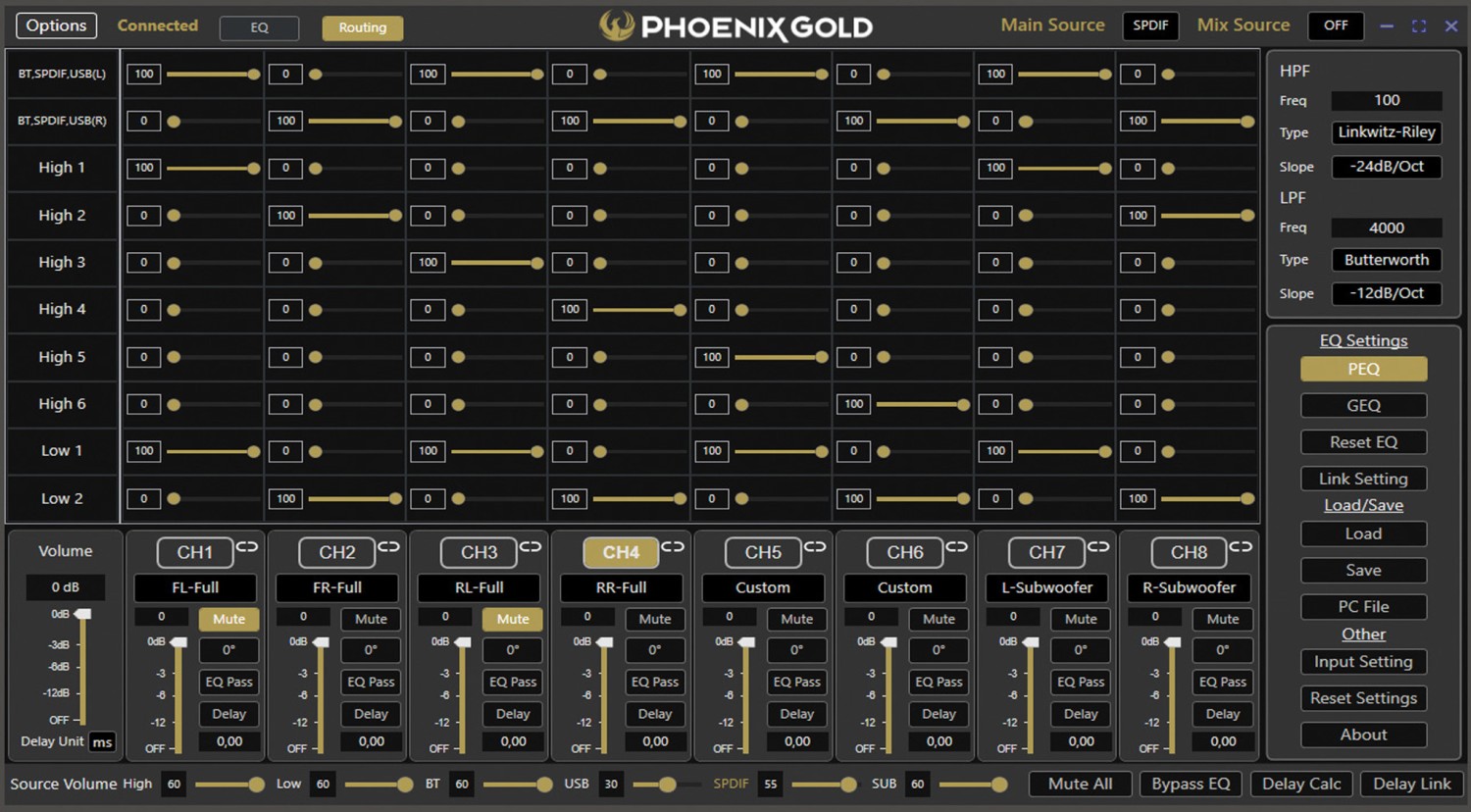Switch to the EQ tab
This screenshot has height=812, width=1471.
259,27
